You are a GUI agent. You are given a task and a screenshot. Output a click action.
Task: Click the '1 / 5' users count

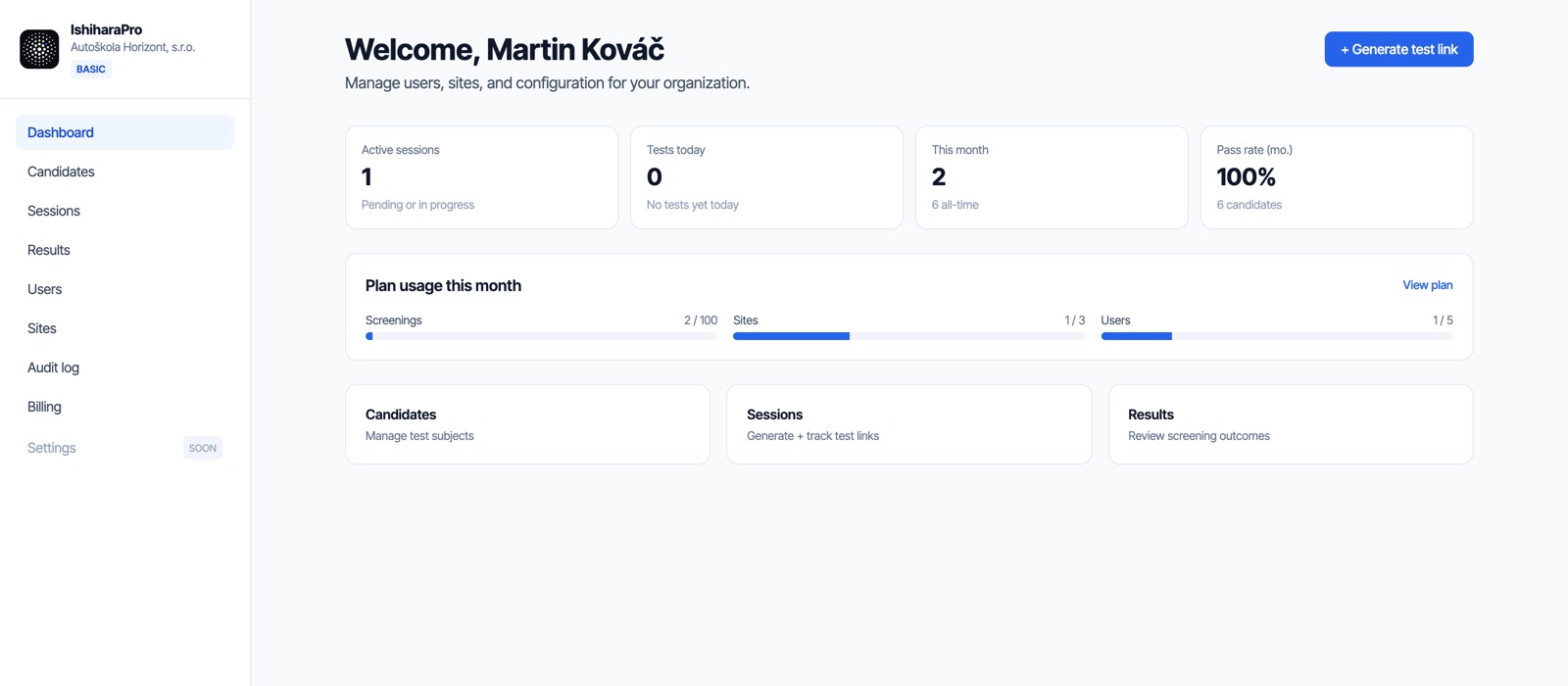(1443, 320)
